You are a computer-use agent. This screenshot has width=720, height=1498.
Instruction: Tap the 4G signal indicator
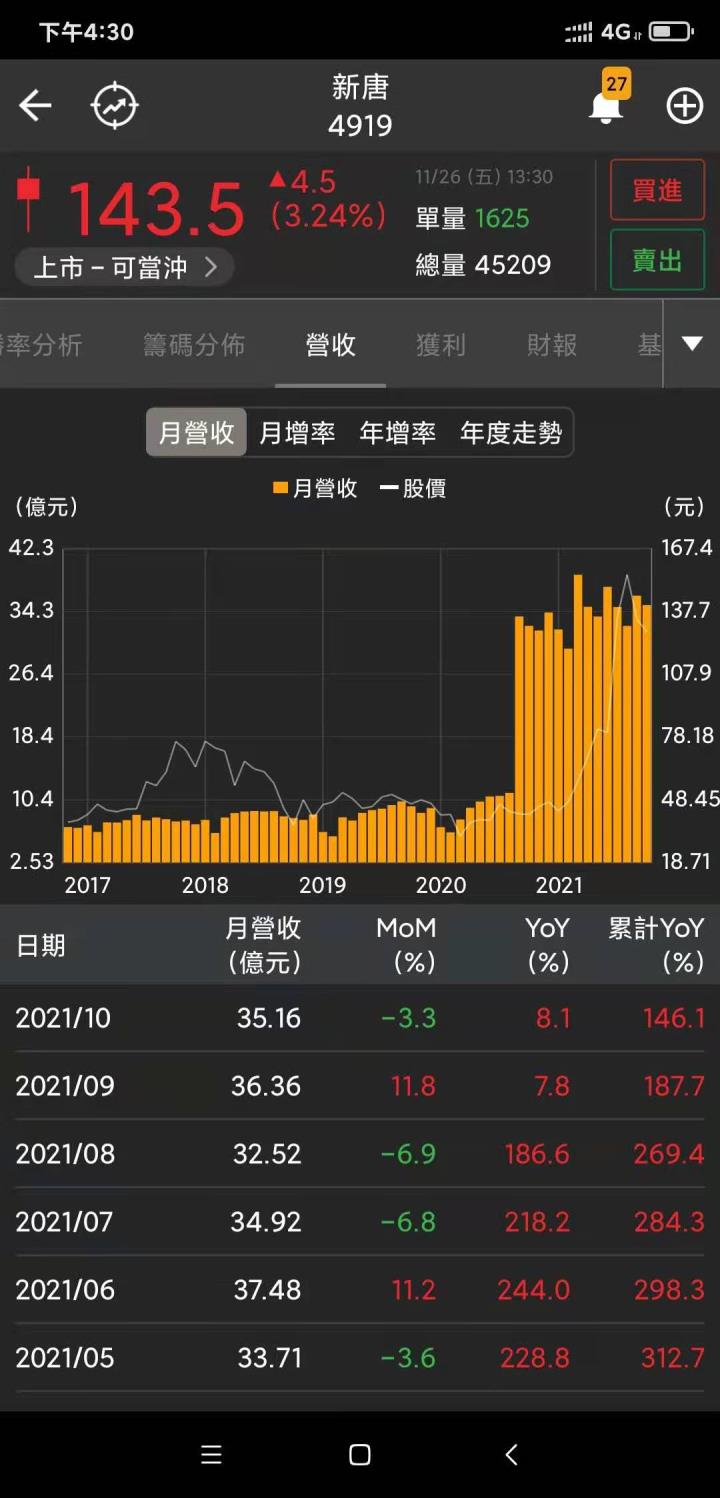click(x=603, y=32)
